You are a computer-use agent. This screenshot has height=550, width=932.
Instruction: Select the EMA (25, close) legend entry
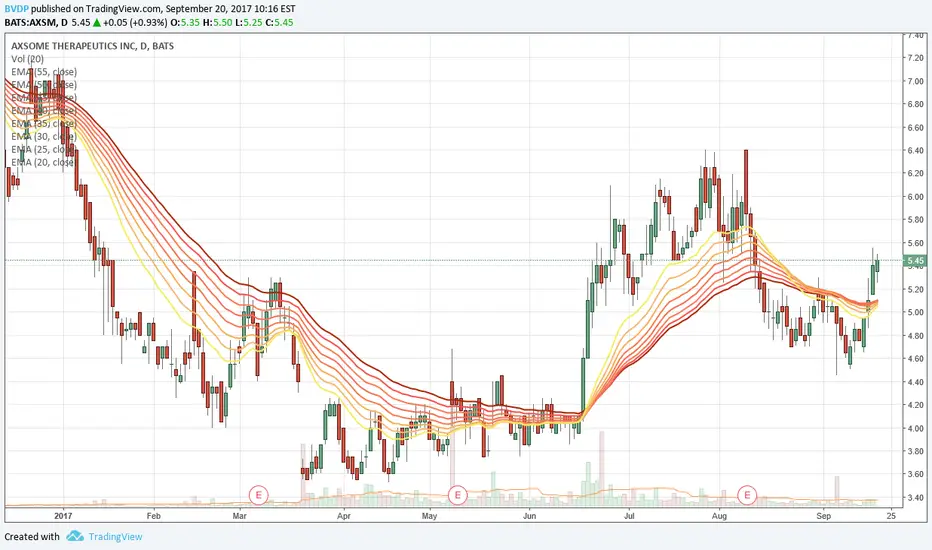pyautogui.click(x=44, y=149)
